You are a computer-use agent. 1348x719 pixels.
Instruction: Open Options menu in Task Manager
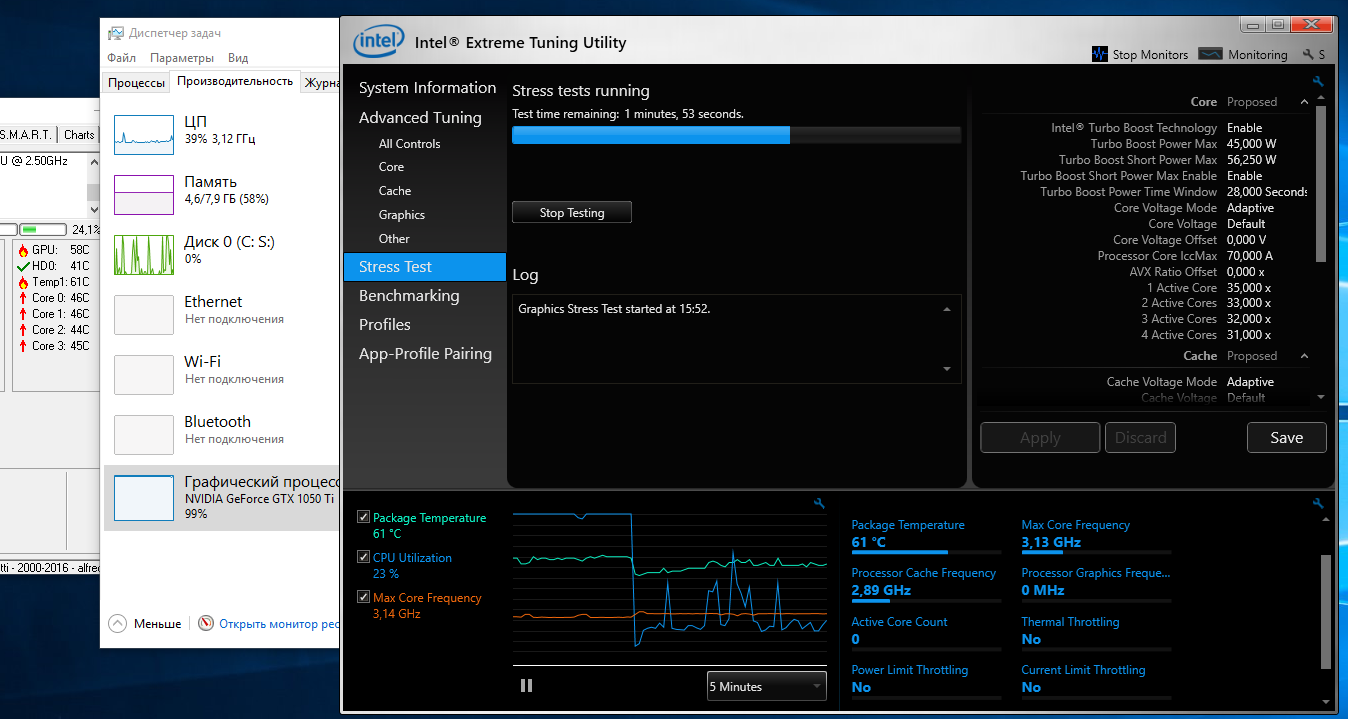(182, 58)
